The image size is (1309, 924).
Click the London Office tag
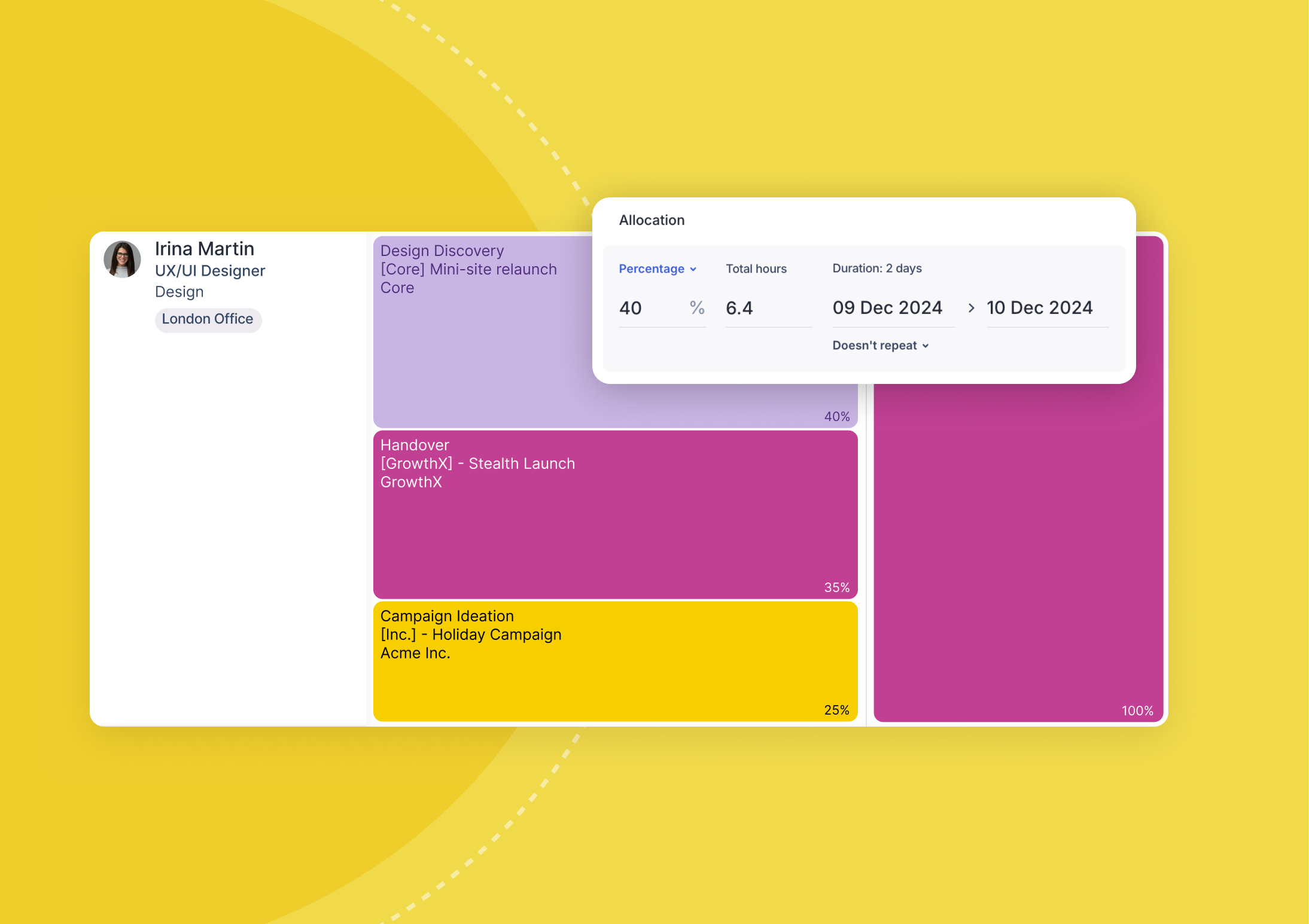click(x=208, y=319)
